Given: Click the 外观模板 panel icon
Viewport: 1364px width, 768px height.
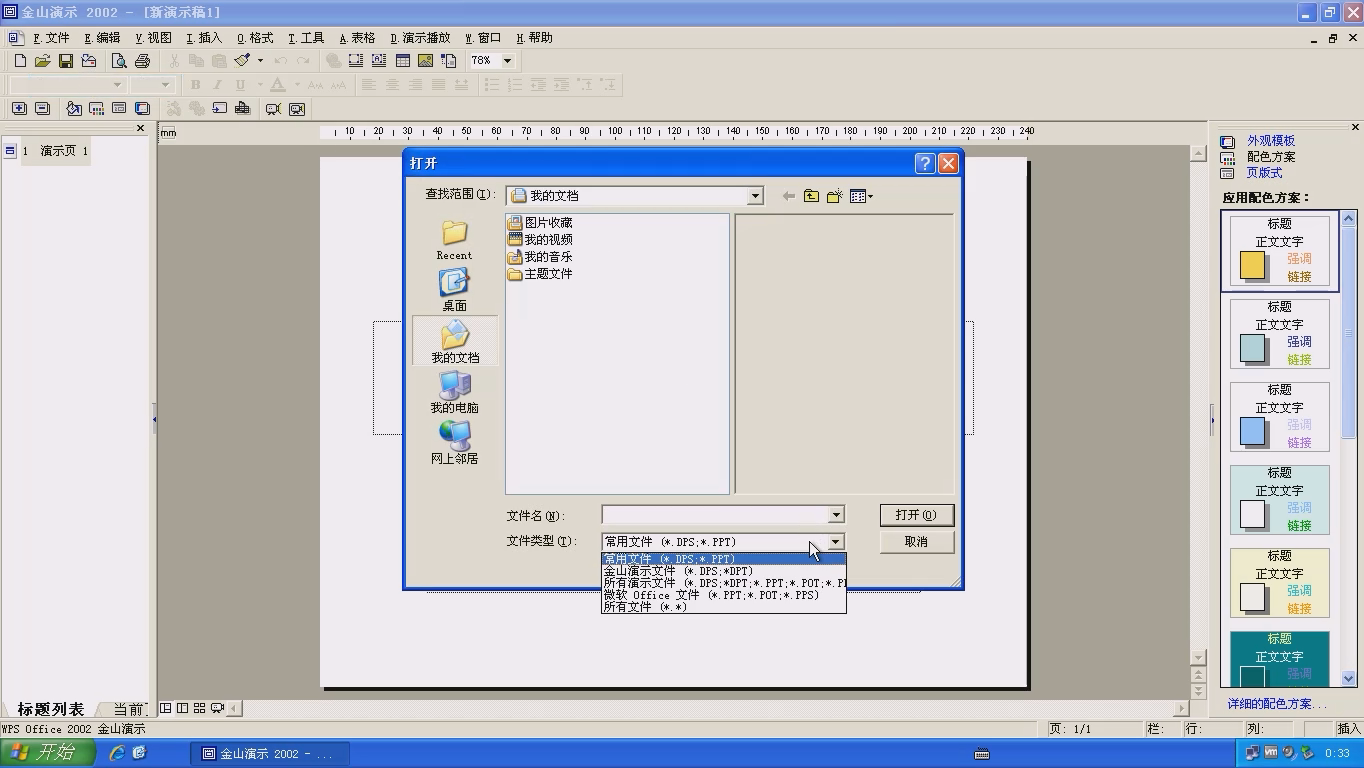Looking at the screenshot, I should coord(1228,141).
